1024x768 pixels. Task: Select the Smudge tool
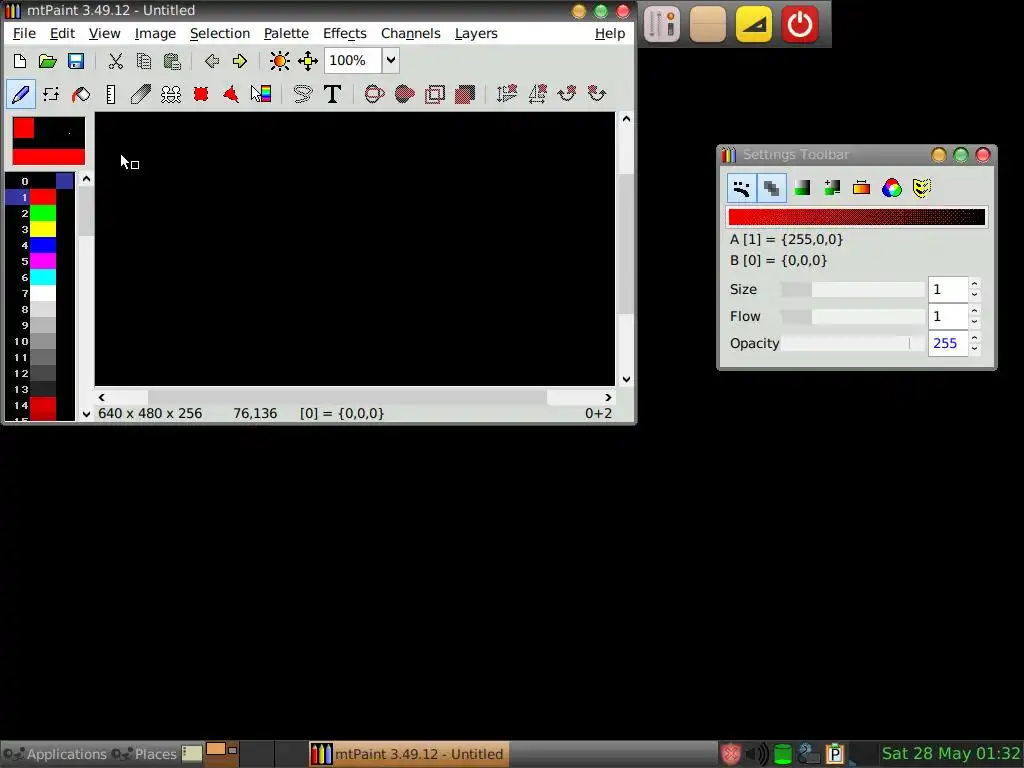coord(140,94)
